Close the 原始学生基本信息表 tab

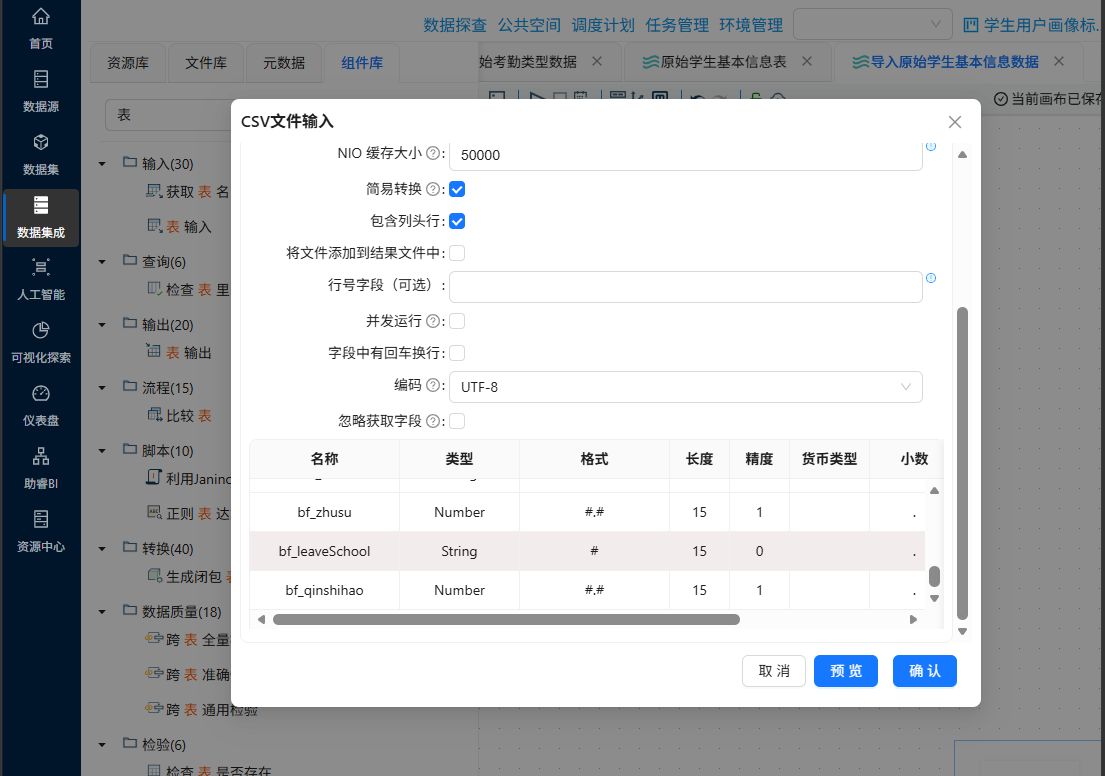[807, 61]
